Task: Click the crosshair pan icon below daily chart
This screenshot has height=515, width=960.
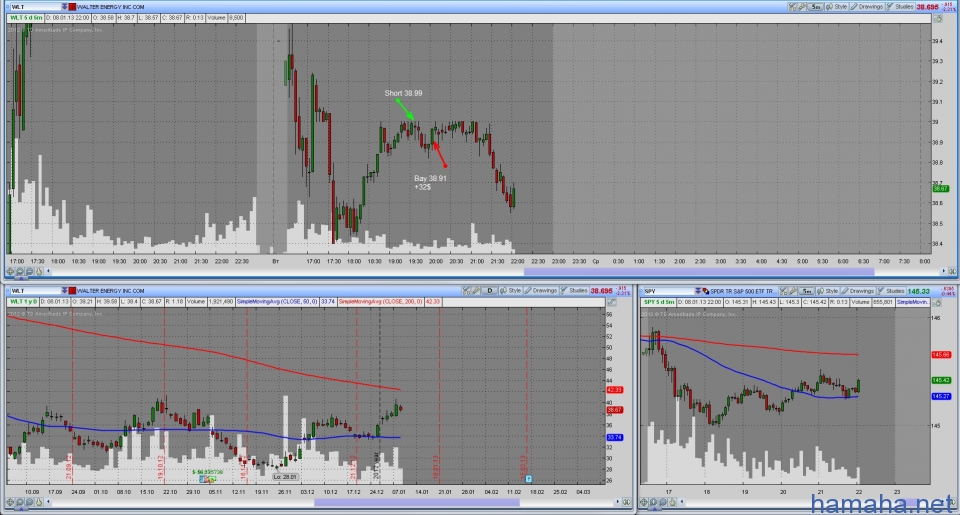Action: [x=10, y=502]
